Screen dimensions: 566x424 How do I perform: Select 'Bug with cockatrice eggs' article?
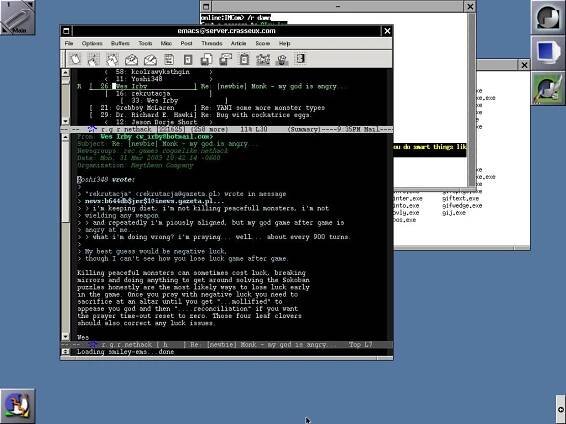point(200,115)
